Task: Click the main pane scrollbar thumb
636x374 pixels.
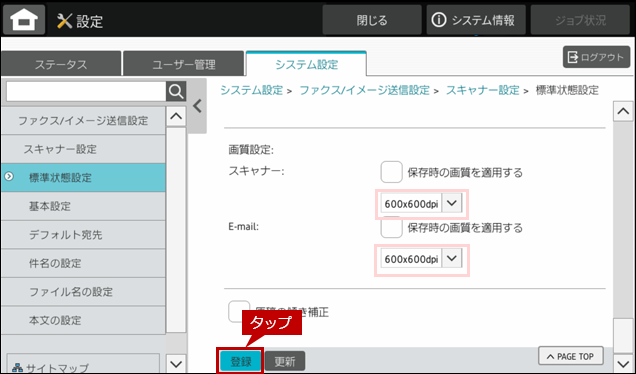Action: coord(623,336)
